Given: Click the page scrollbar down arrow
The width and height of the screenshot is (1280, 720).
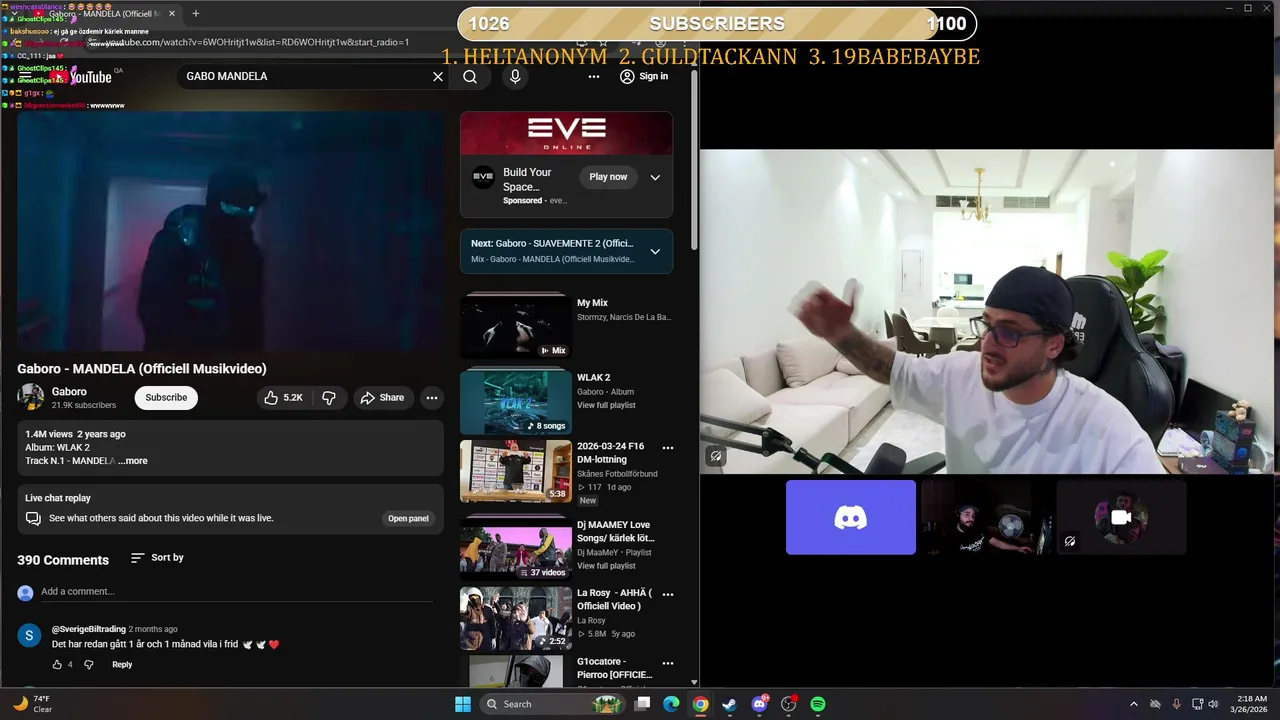Looking at the screenshot, I should coord(694,682).
